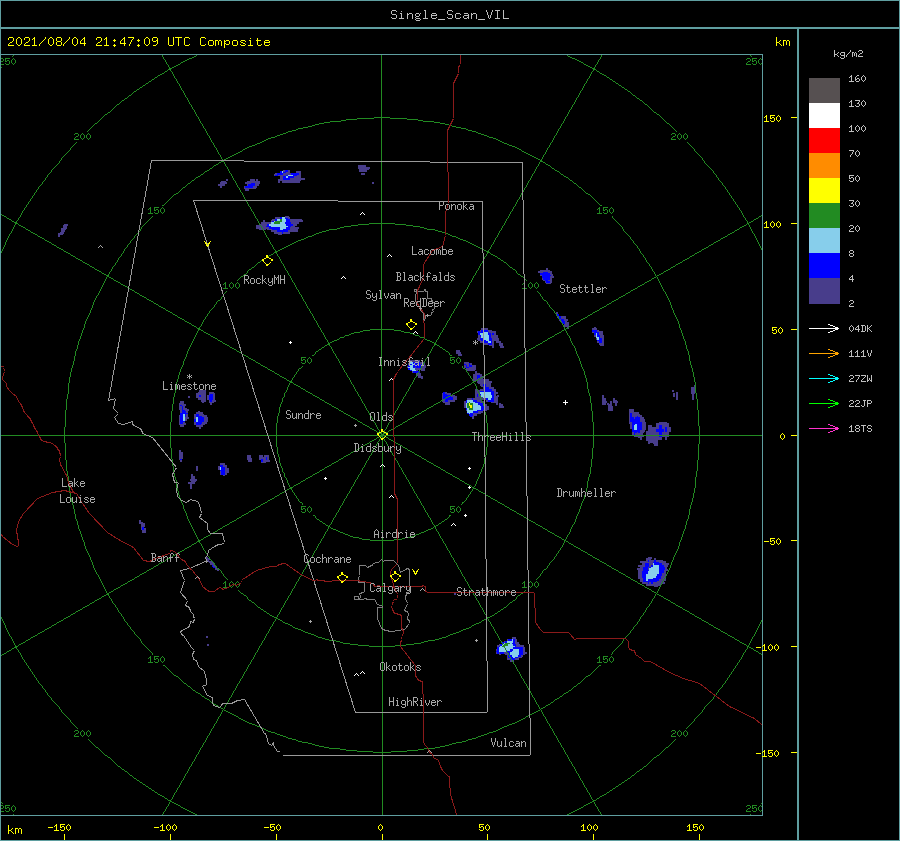Image resolution: width=900 pixels, height=841 pixels.
Task: Click the 111V legend label
Action: [x=860, y=354]
